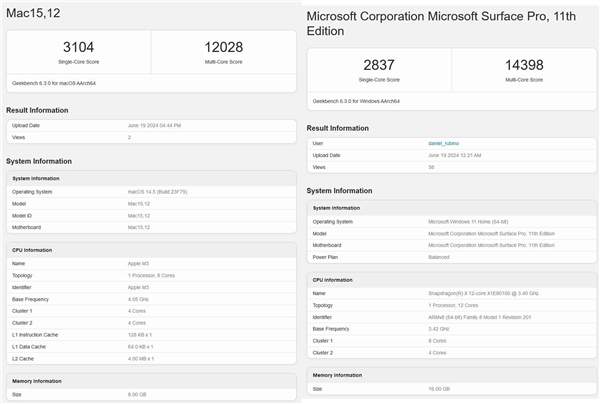
Task: Click the 2837 single-core score
Action: 379,65
